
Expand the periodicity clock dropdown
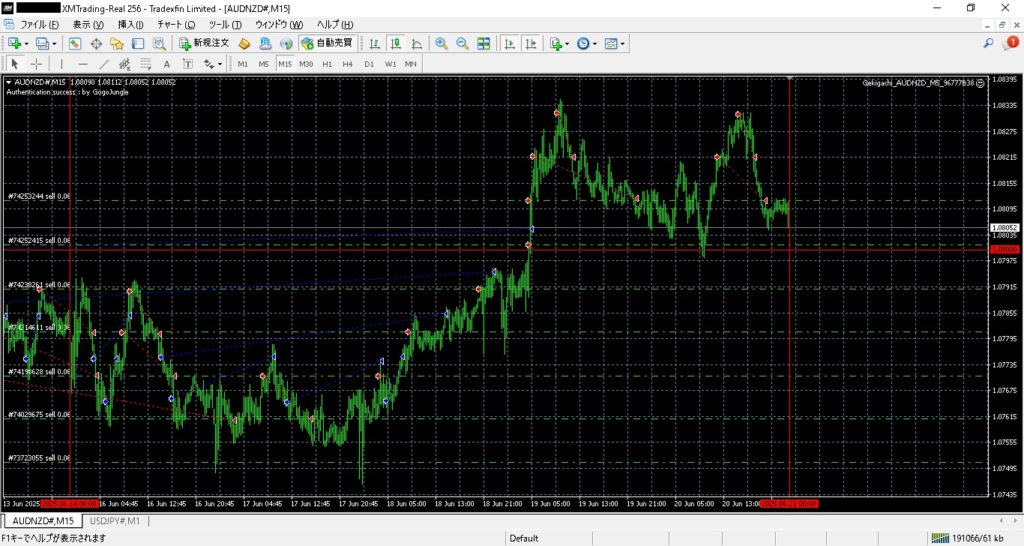pos(586,44)
